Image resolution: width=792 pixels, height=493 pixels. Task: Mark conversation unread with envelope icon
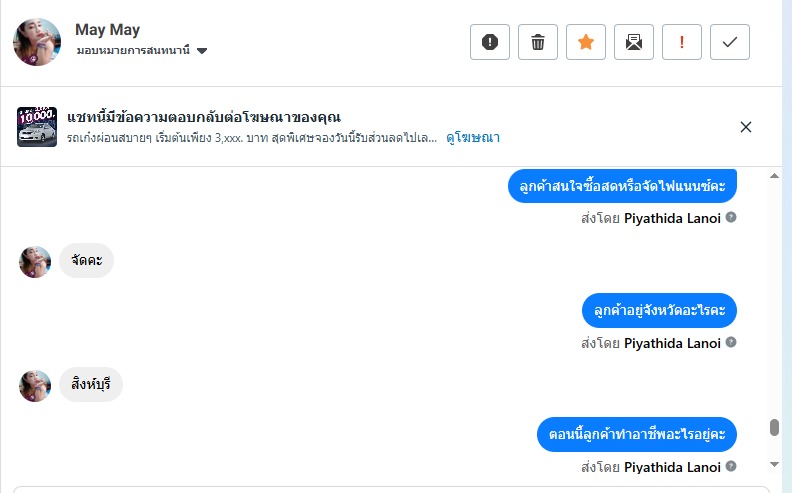(634, 42)
